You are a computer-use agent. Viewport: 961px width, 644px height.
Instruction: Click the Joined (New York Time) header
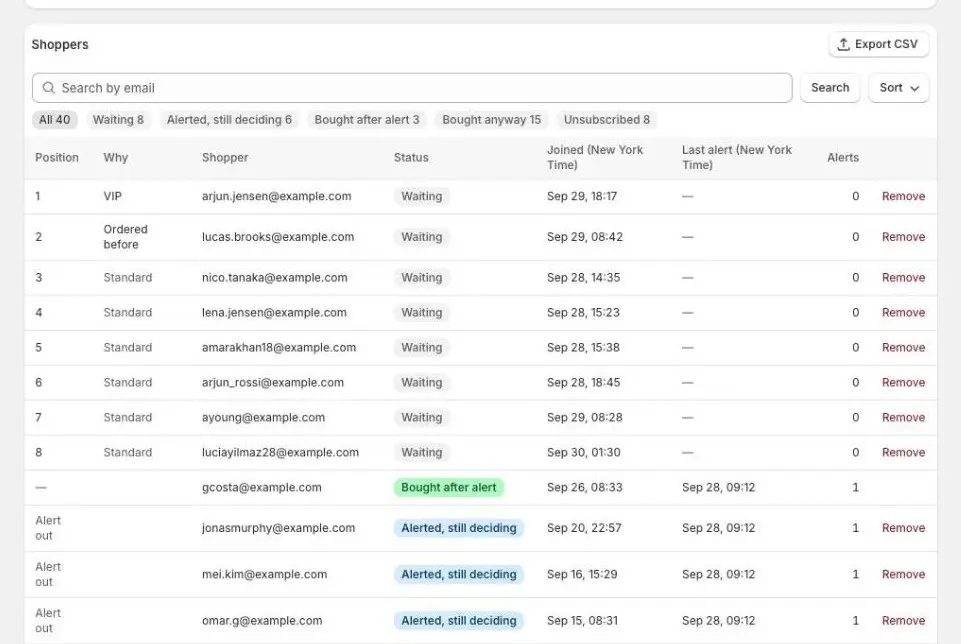point(595,157)
